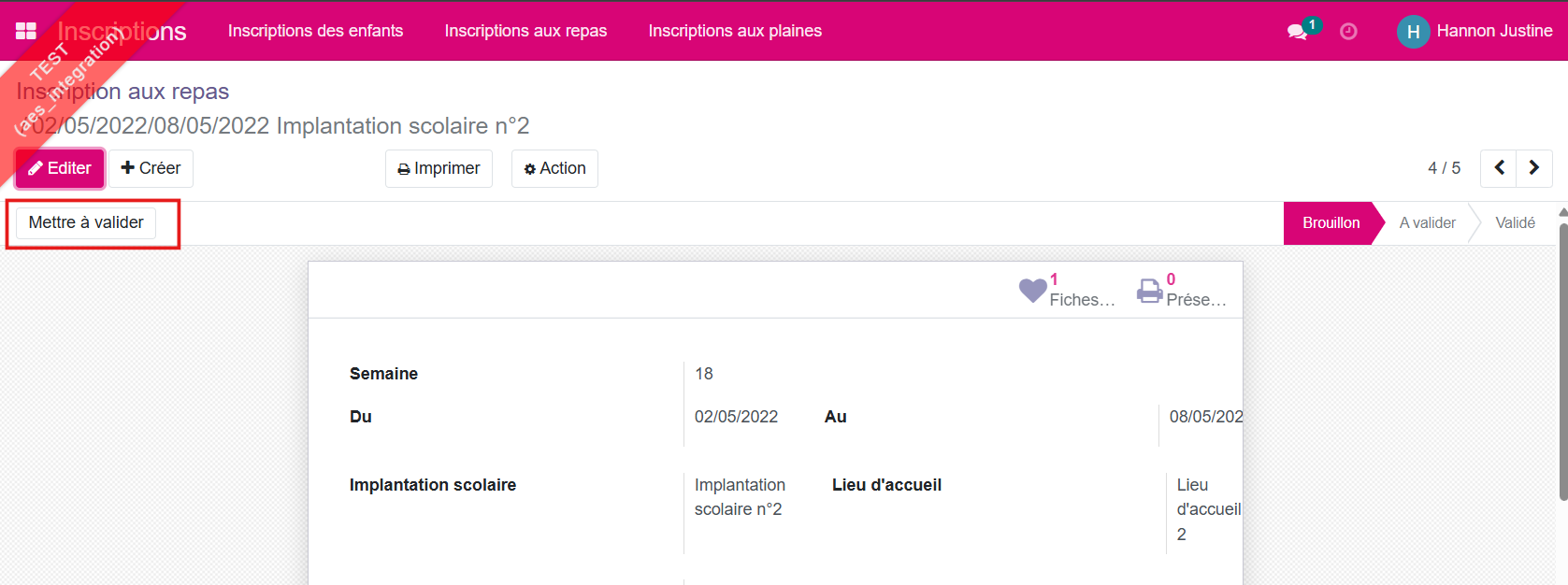Open the activities clock icon
This screenshot has height=585, width=1568.
[x=1348, y=32]
